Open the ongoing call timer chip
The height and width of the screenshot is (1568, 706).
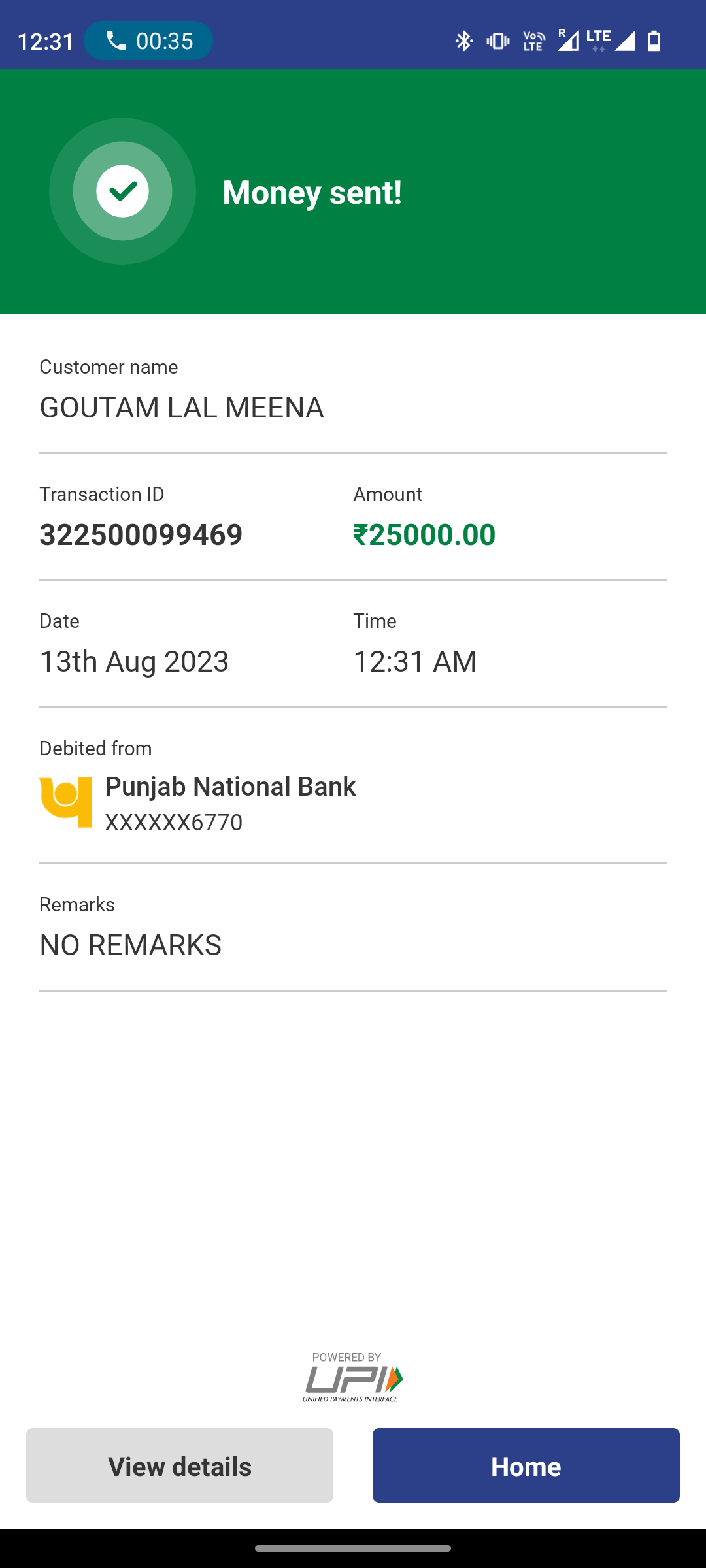(x=148, y=41)
